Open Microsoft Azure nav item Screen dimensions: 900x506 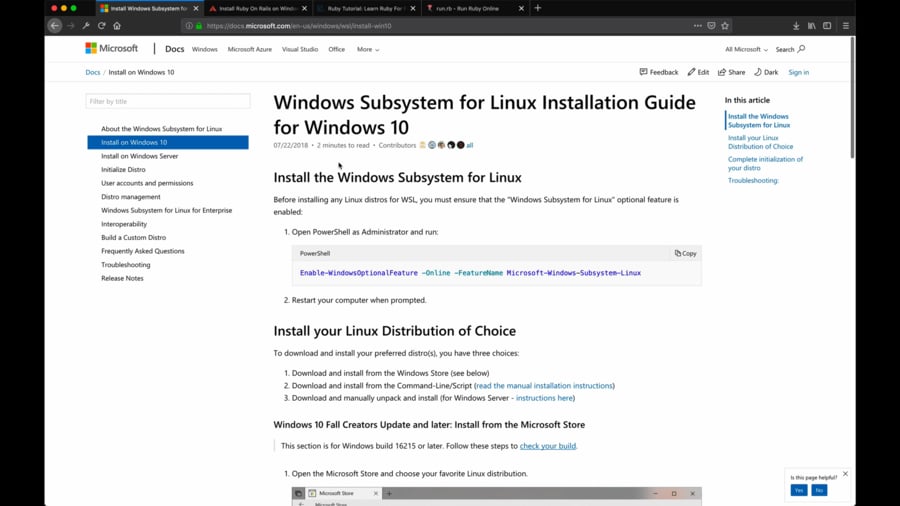coord(250,49)
